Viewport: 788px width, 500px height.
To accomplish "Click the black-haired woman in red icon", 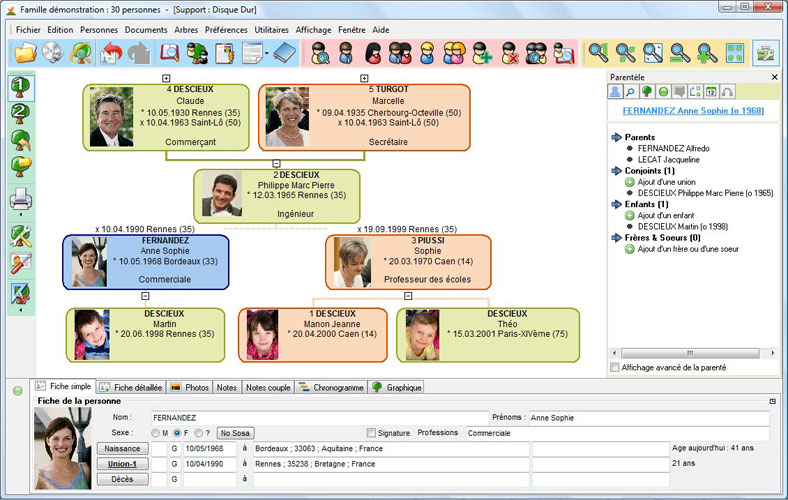I will 373,53.
